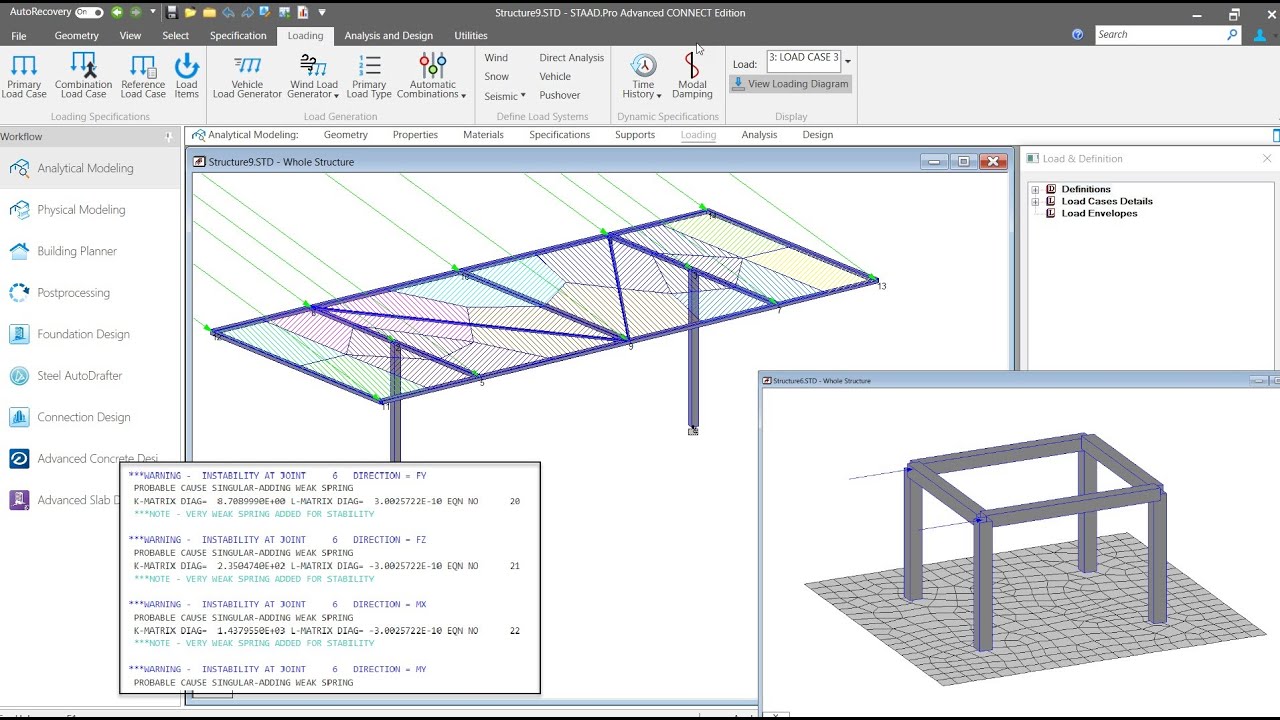Pin the Workflow panel
The height and width of the screenshot is (720, 1280).
(169, 137)
